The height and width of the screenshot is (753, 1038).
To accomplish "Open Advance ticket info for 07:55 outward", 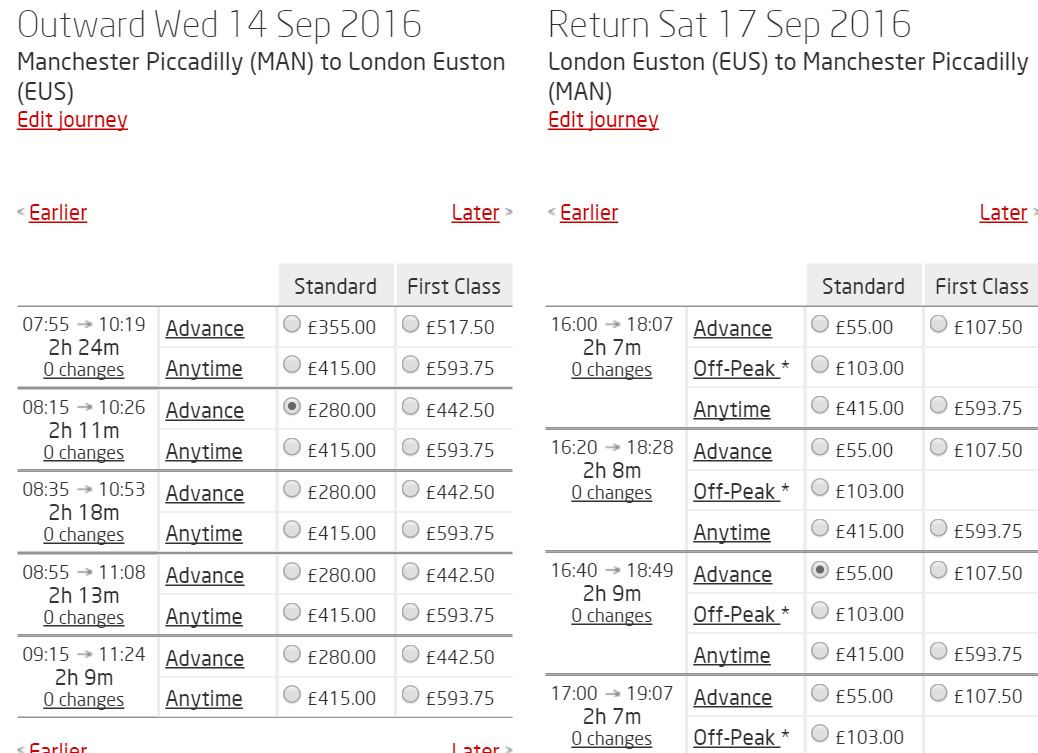I will 204,328.
